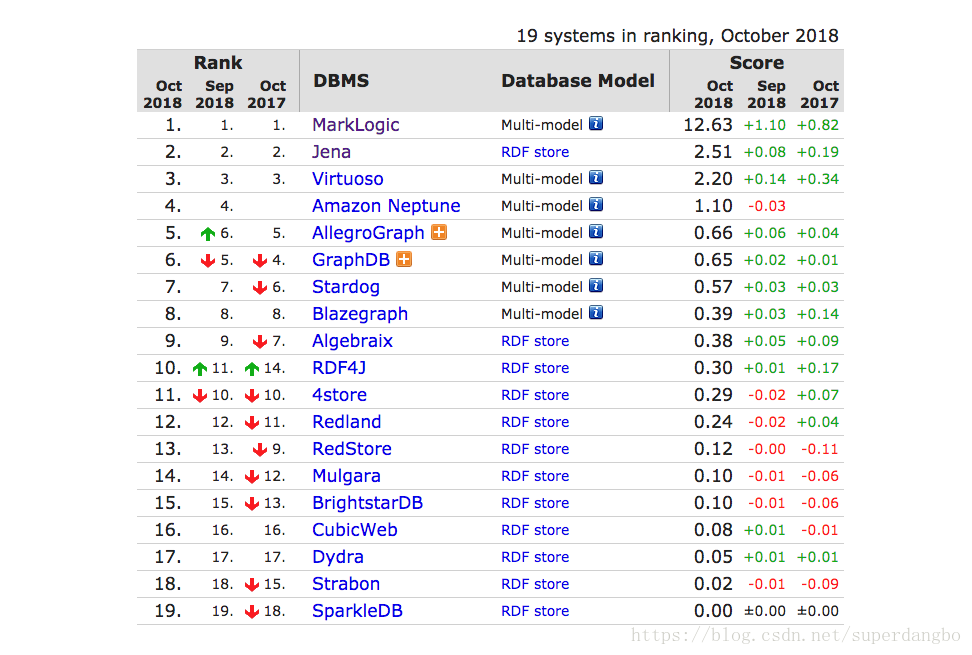Click orange plus icon next to GraphDB
This screenshot has height=655, width=972.
[x=404, y=259]
